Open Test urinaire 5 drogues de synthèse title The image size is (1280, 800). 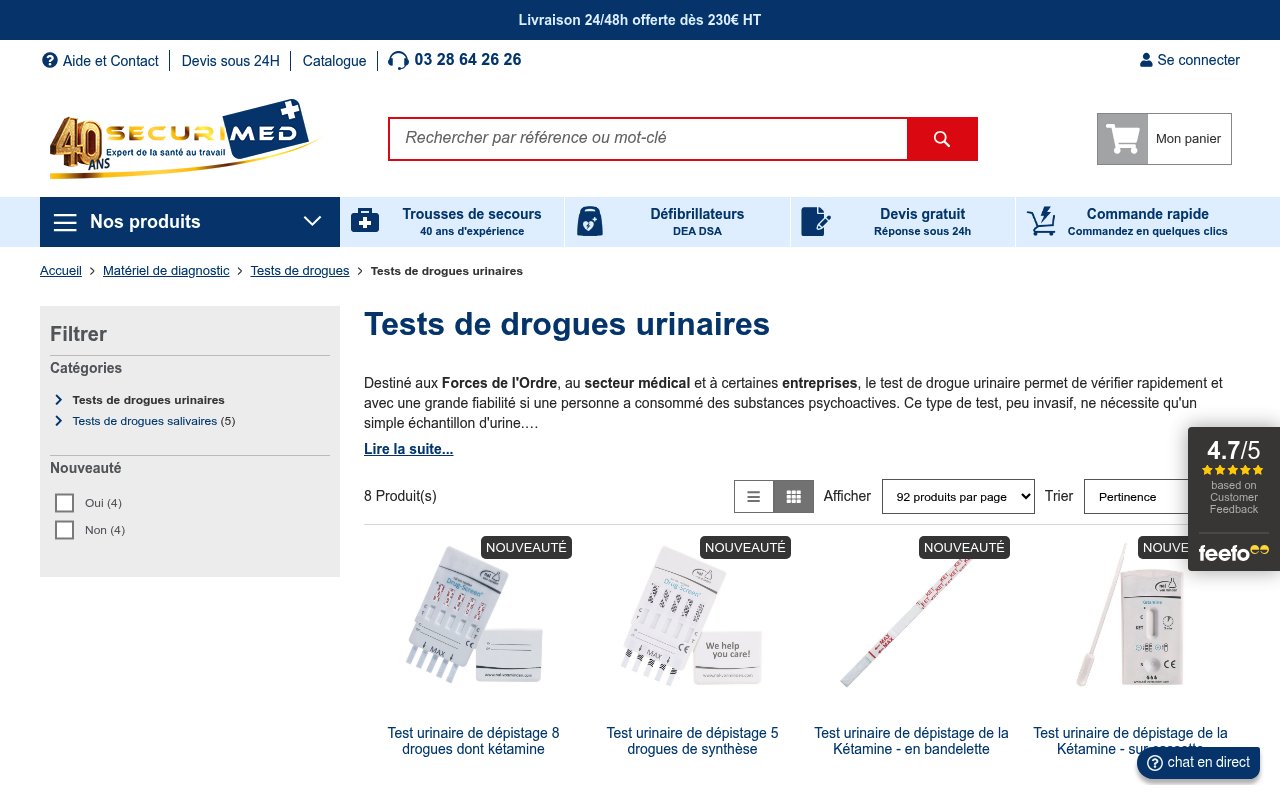tap(692, 741)
